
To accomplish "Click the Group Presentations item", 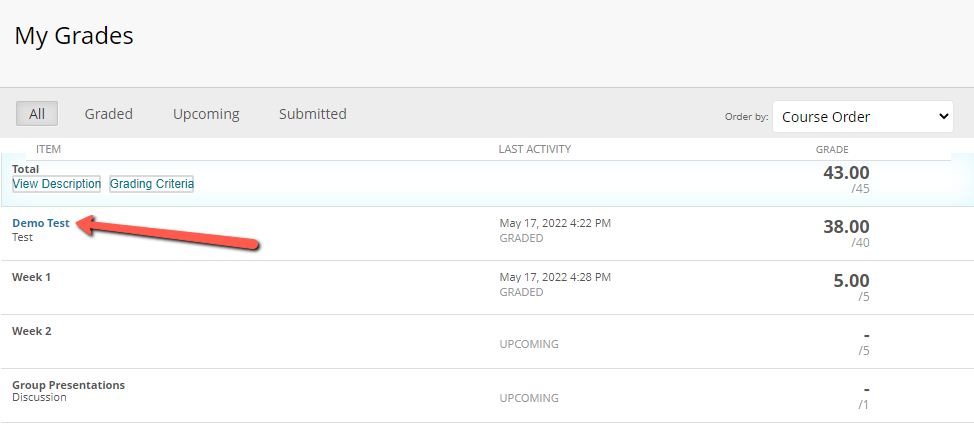I will coord(68,385).
